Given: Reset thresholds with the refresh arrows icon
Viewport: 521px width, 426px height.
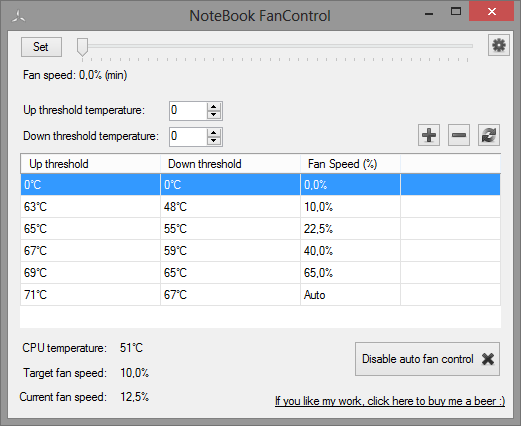Looking at the screenshot, I should coord(489,135).
